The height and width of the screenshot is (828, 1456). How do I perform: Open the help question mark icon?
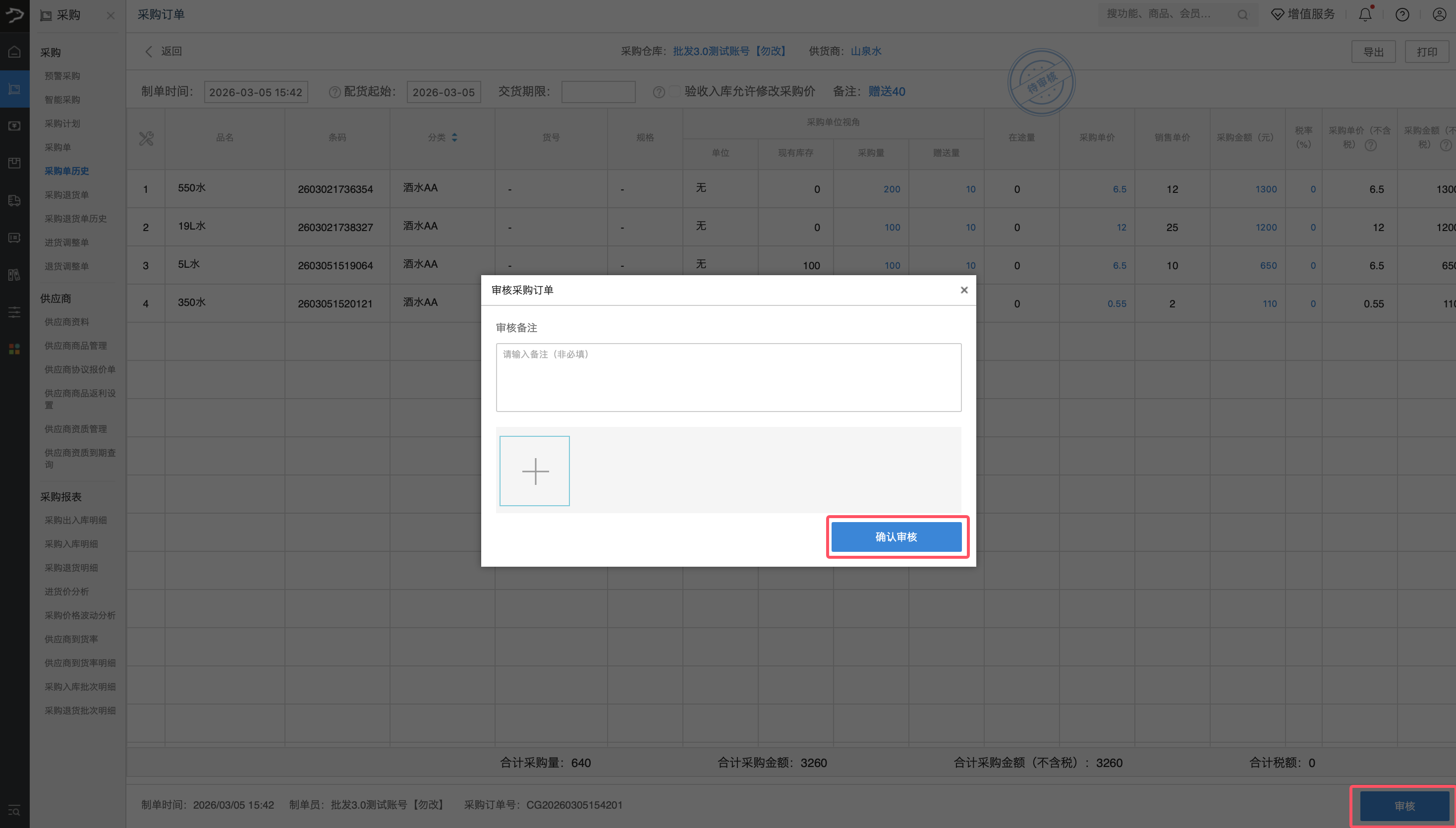[x=1402, y=14]
